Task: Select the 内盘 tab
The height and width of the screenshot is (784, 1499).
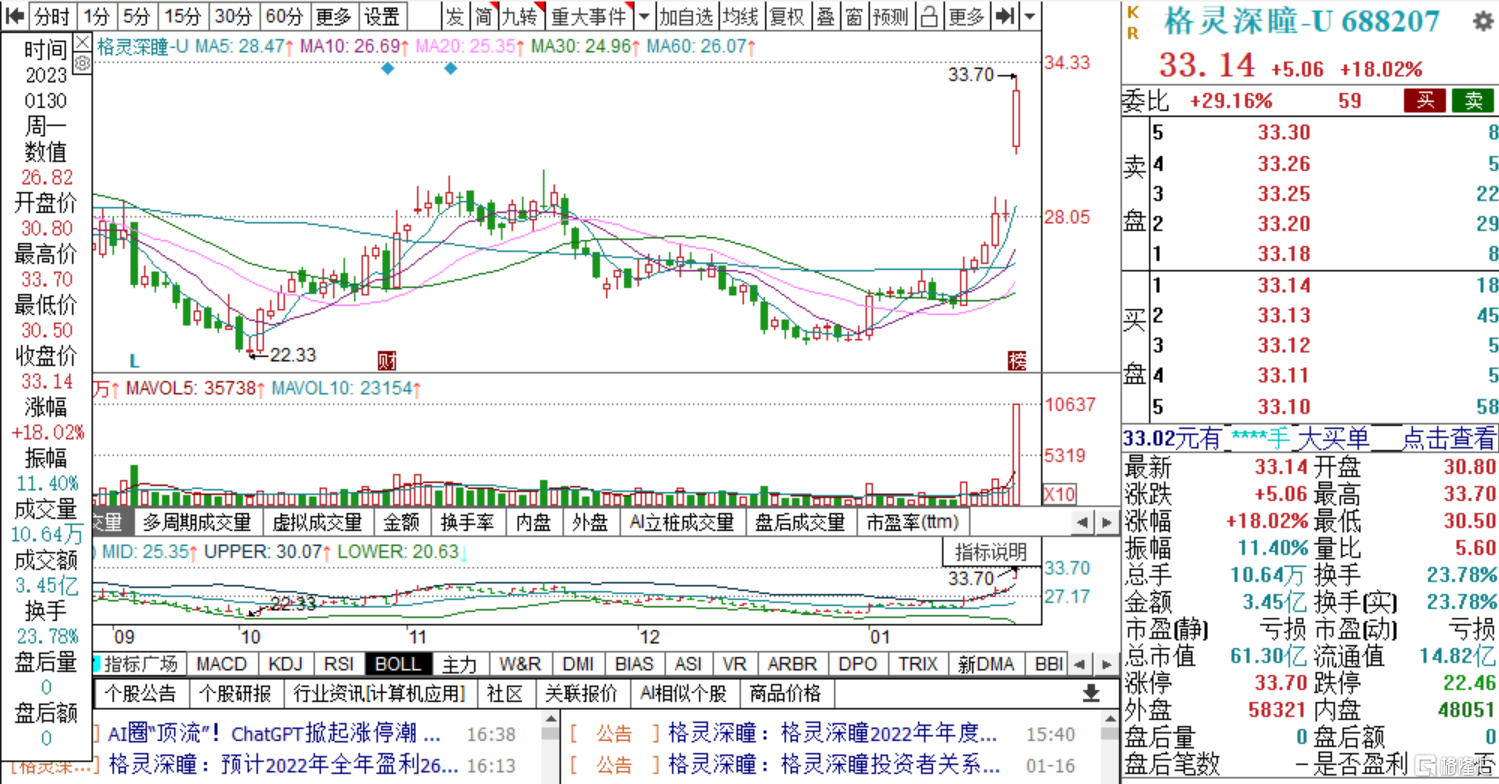Action: pos(534,522)
